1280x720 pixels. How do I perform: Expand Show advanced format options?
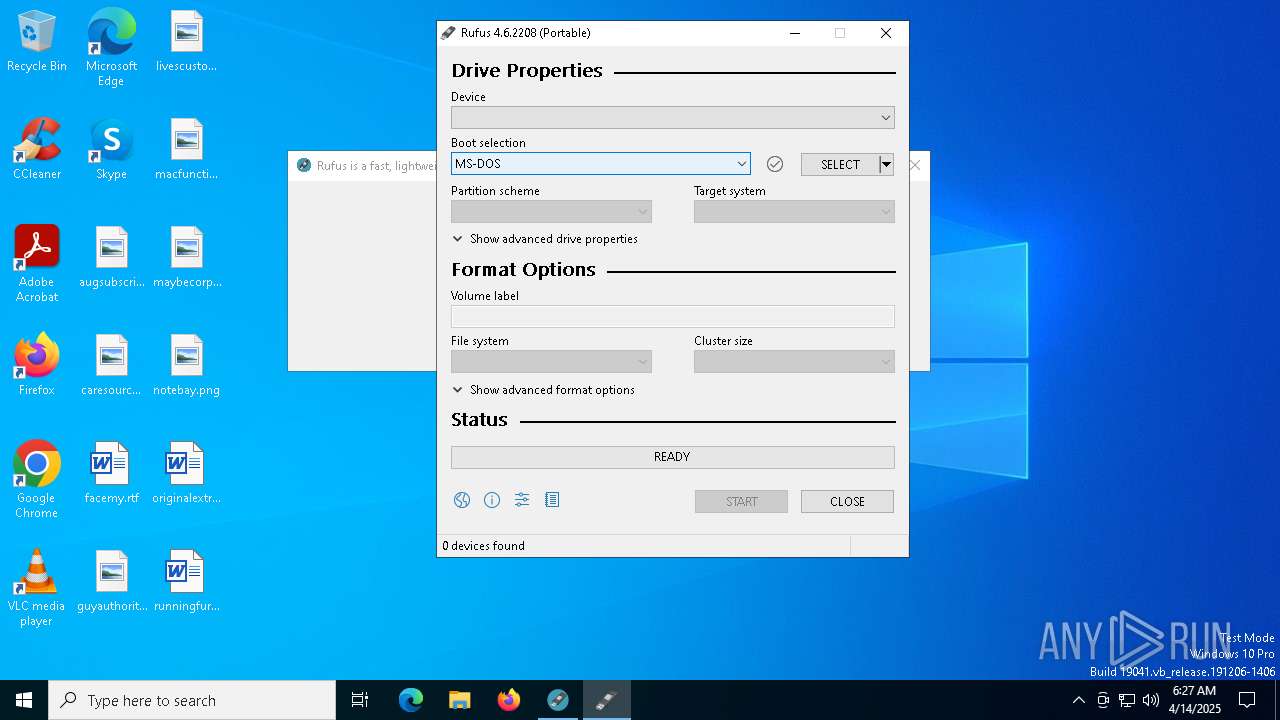click(544, 390)
